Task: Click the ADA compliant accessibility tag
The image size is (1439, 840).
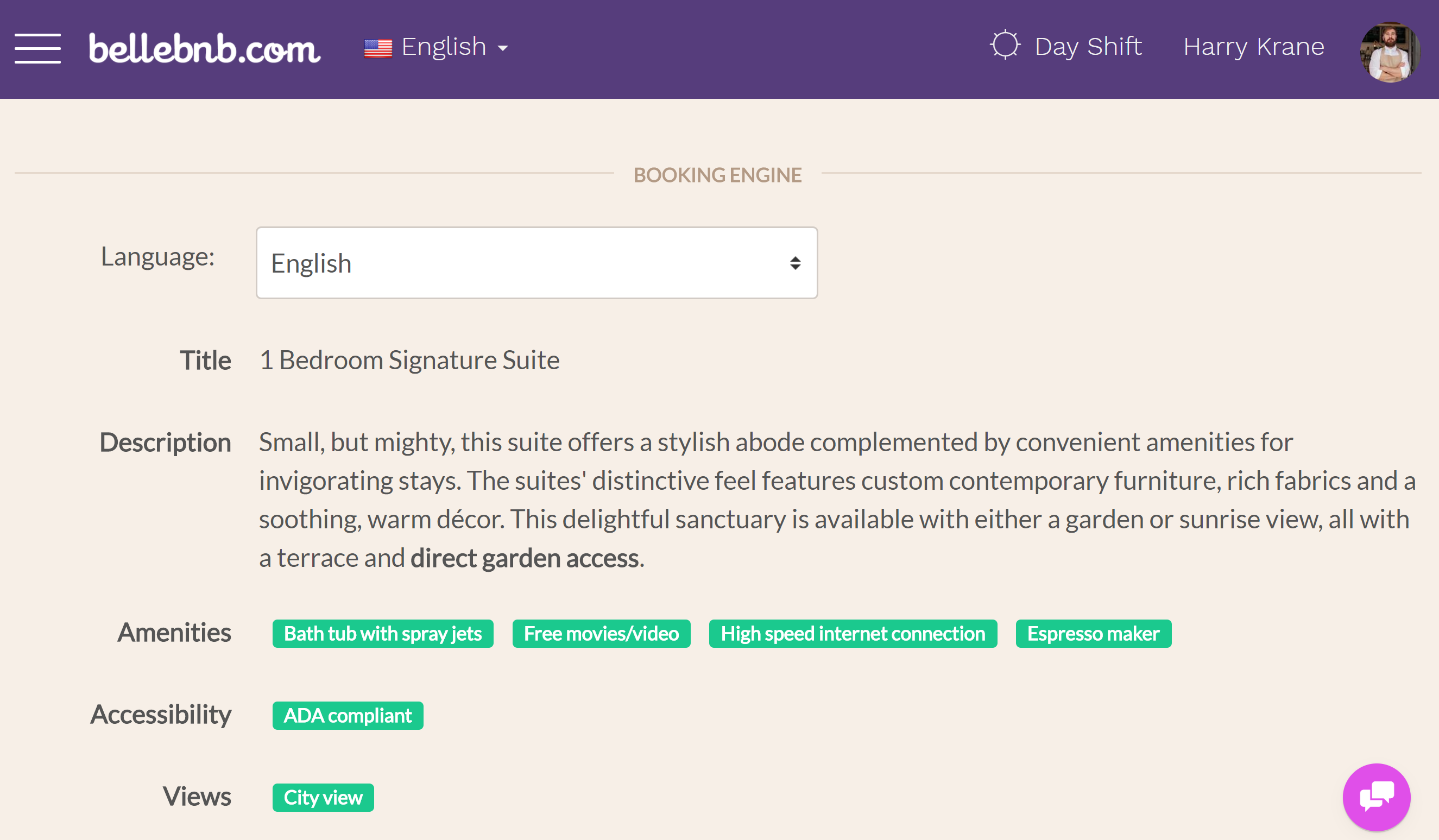Action: coord(346,715)
